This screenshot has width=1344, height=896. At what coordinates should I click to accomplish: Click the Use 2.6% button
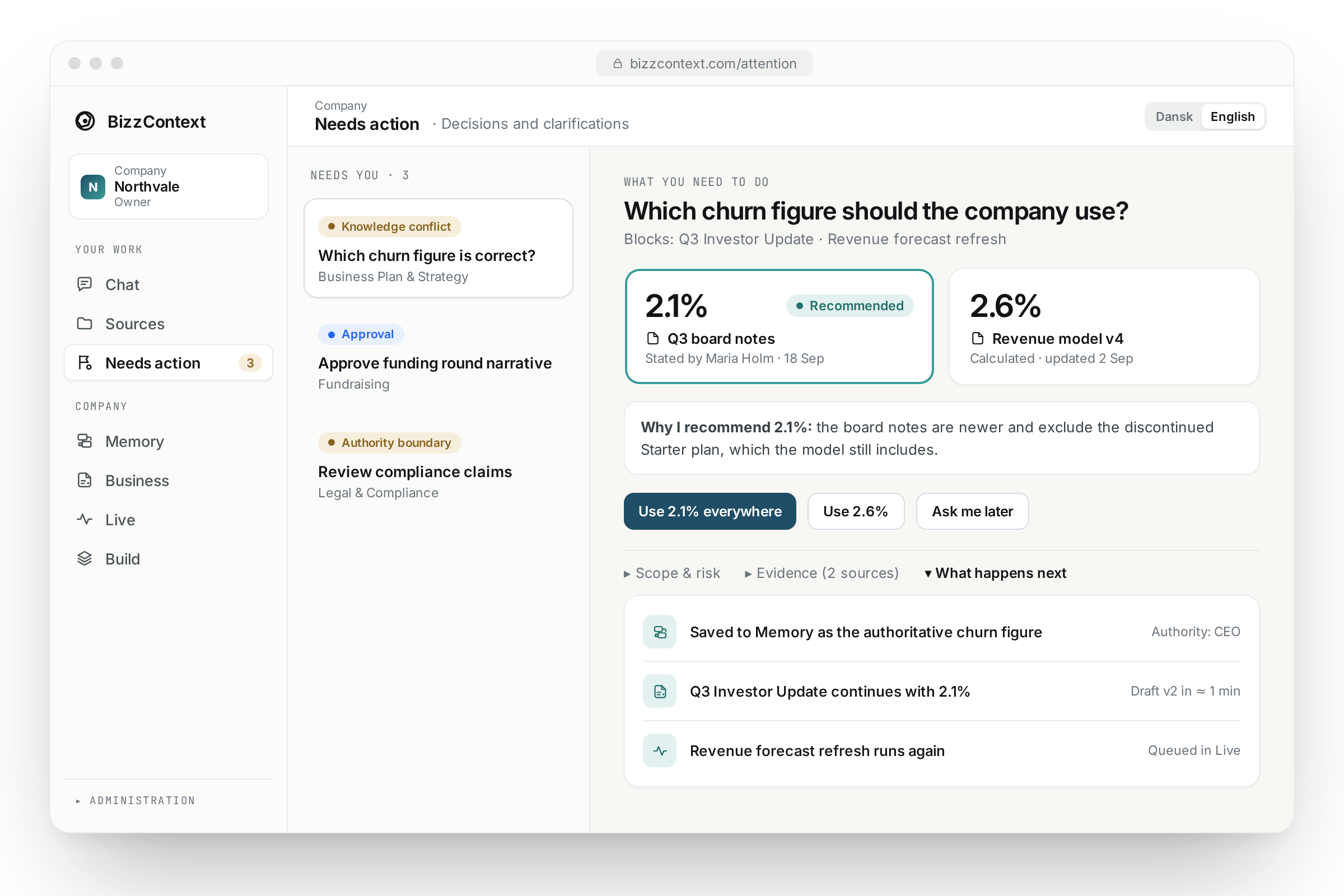(x=856, y=511)
